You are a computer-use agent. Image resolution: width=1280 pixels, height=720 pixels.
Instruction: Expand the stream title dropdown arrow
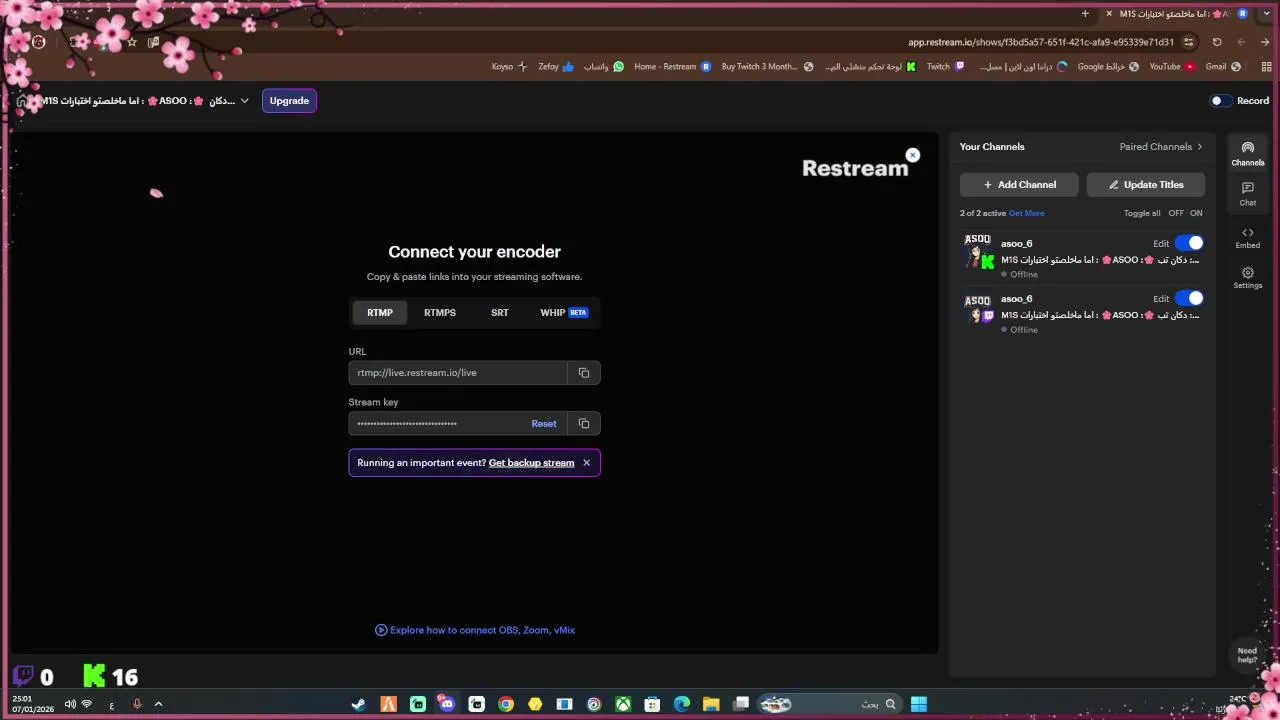click(244, 101)
